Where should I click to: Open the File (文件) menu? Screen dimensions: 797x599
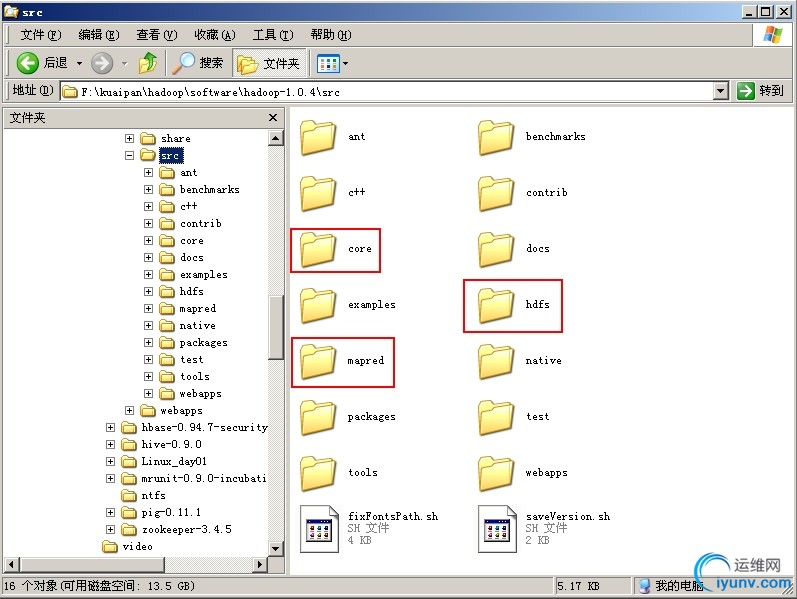point(41,35)
